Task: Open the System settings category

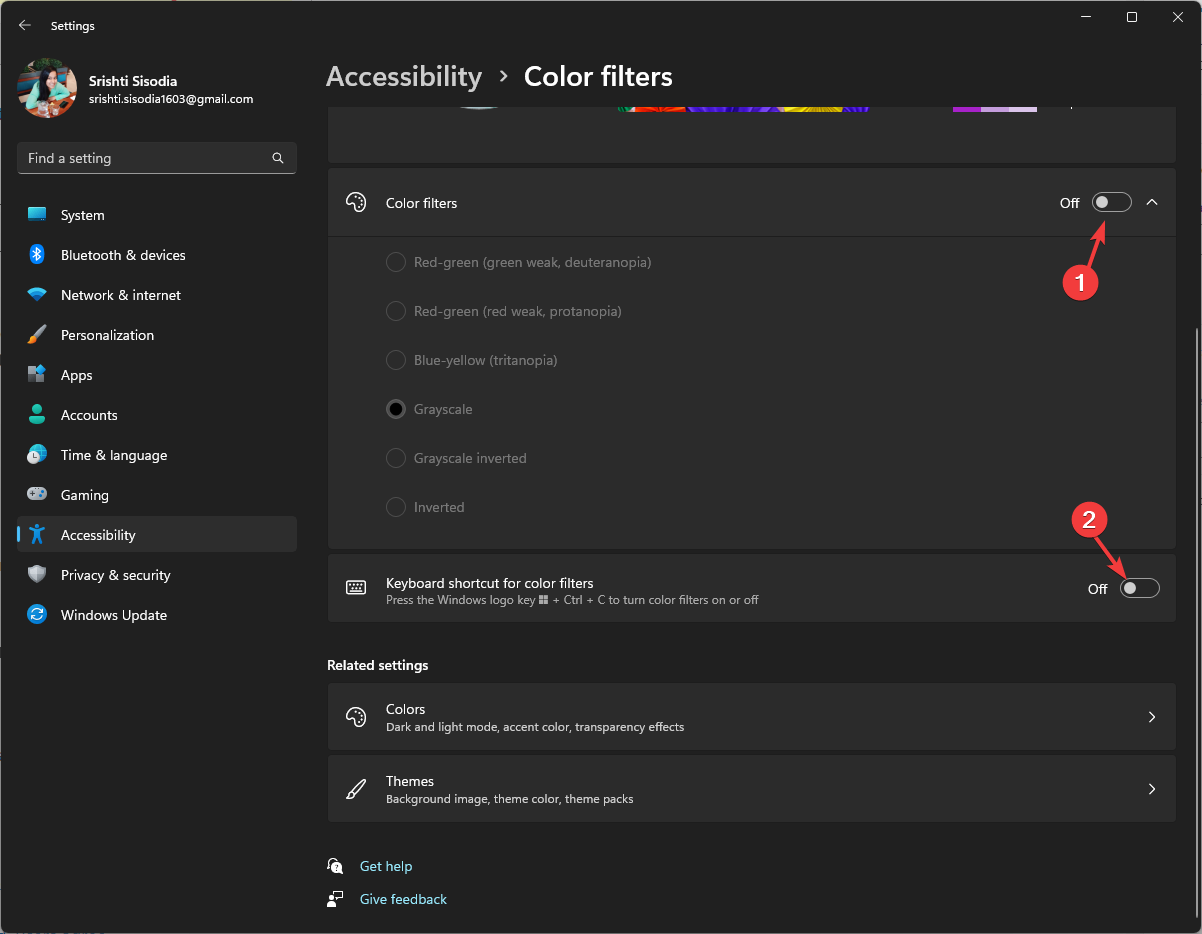Action: (82, 215)
